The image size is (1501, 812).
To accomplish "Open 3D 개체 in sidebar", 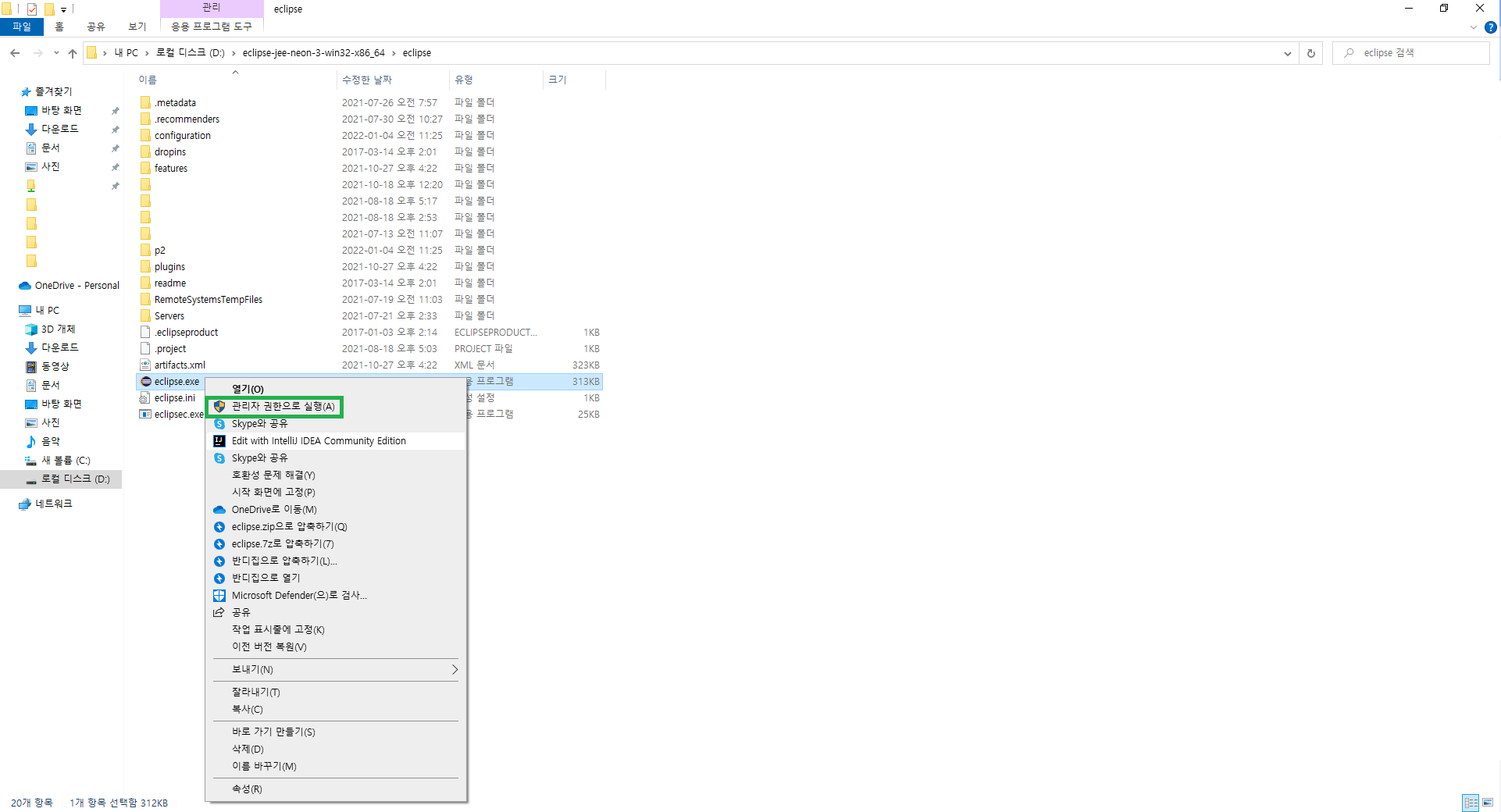I will [x=58, y=329].
